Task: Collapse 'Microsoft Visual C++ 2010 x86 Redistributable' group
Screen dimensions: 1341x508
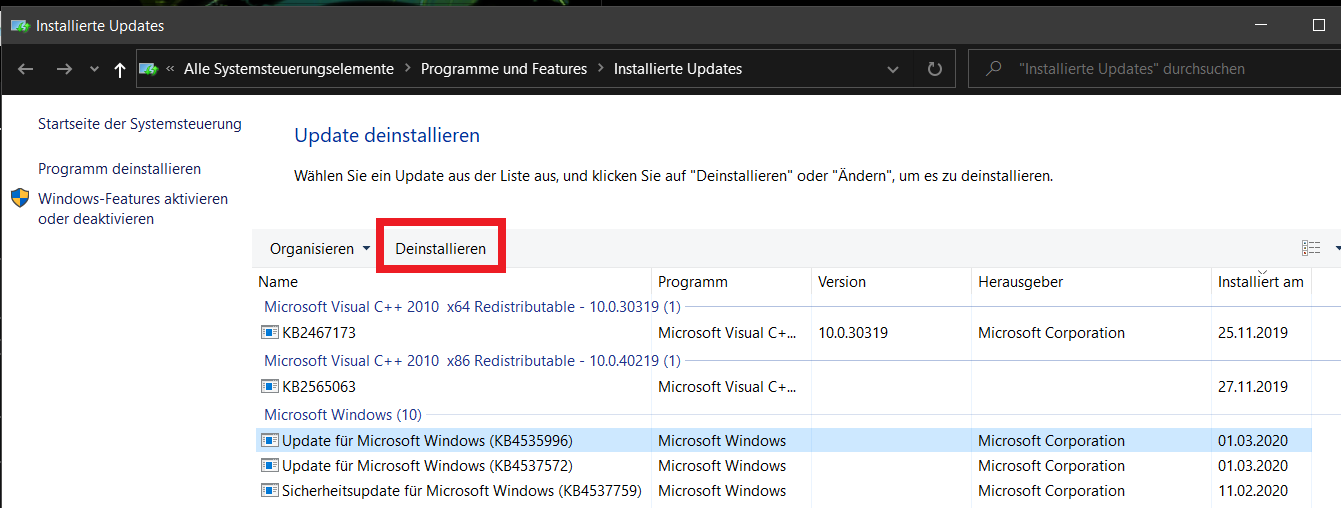Action: click(x=472, y=360)
